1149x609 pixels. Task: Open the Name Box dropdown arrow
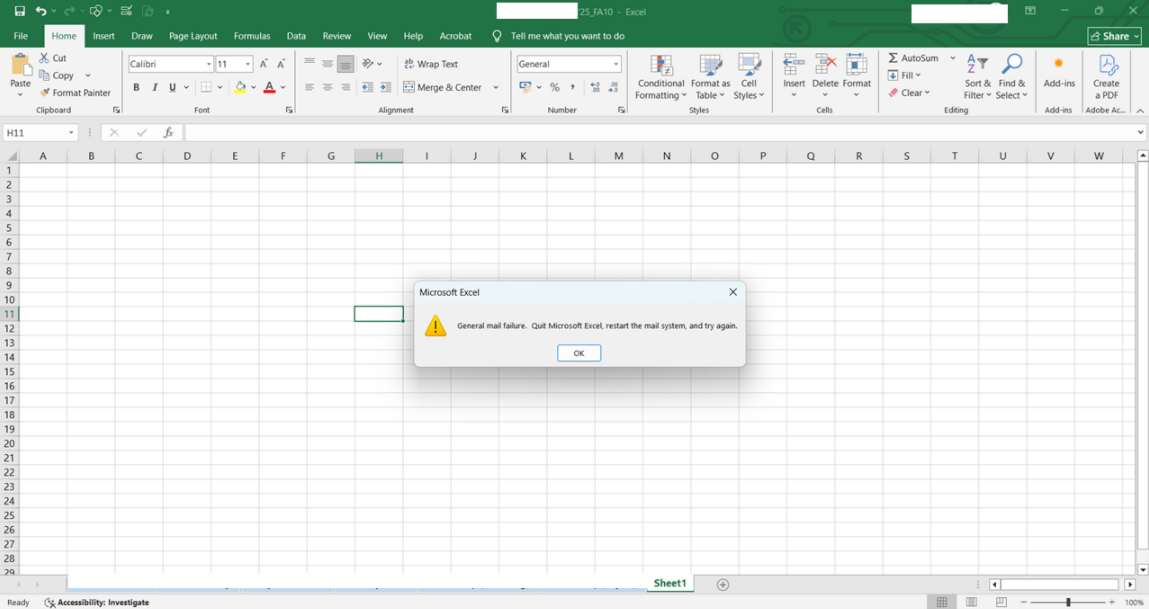click(x=71, y=133)
